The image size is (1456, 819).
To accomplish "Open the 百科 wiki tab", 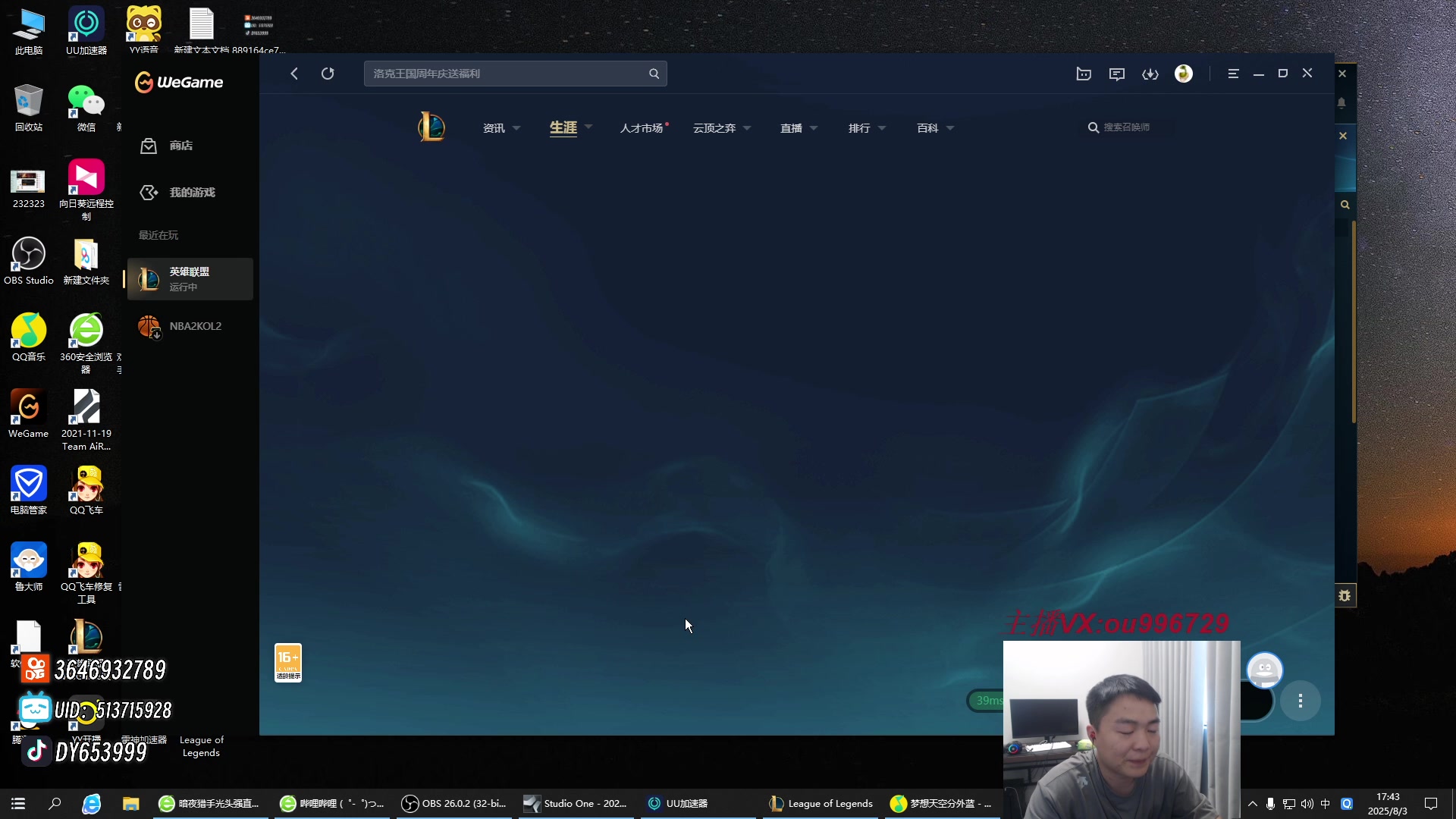I will pyautogui.click(x=927, y=128).
